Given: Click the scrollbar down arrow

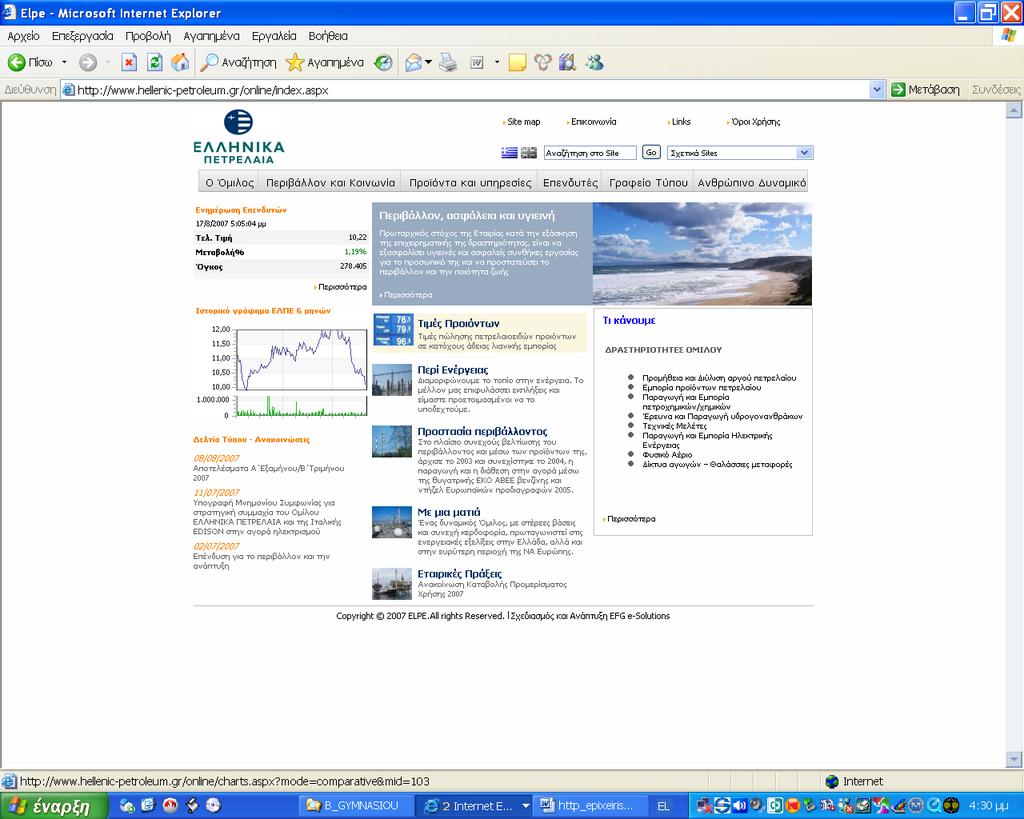Looking at the screenshot, I should [x=1014, y=760].
